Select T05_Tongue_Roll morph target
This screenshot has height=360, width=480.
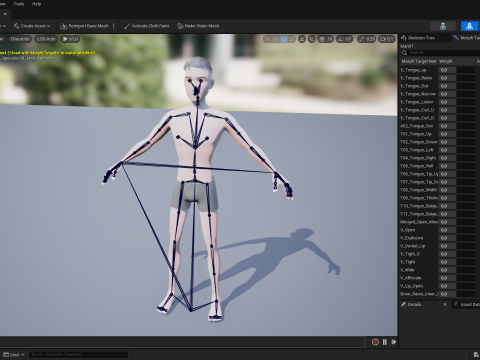pyautogui.click(x=417, y=166)
